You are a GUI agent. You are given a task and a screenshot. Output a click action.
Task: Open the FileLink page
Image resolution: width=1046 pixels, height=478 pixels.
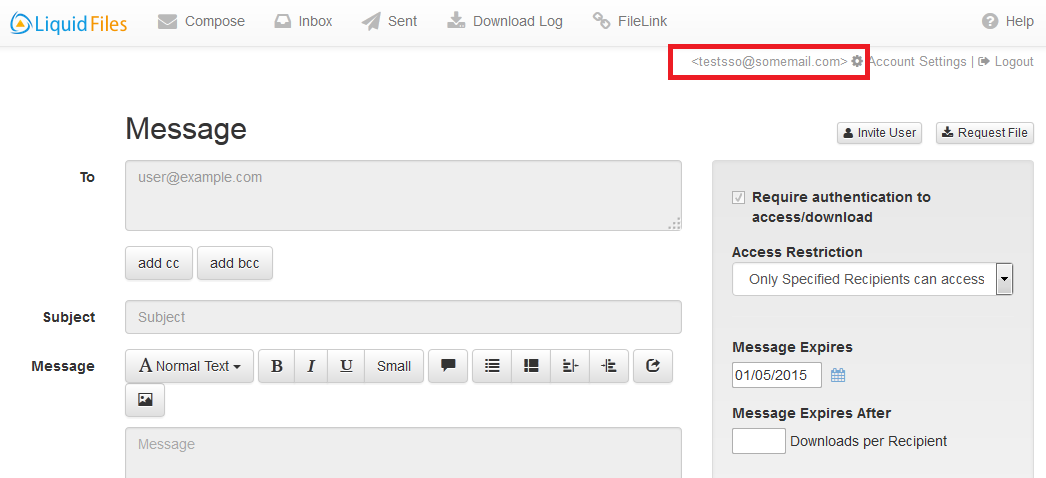630,21
